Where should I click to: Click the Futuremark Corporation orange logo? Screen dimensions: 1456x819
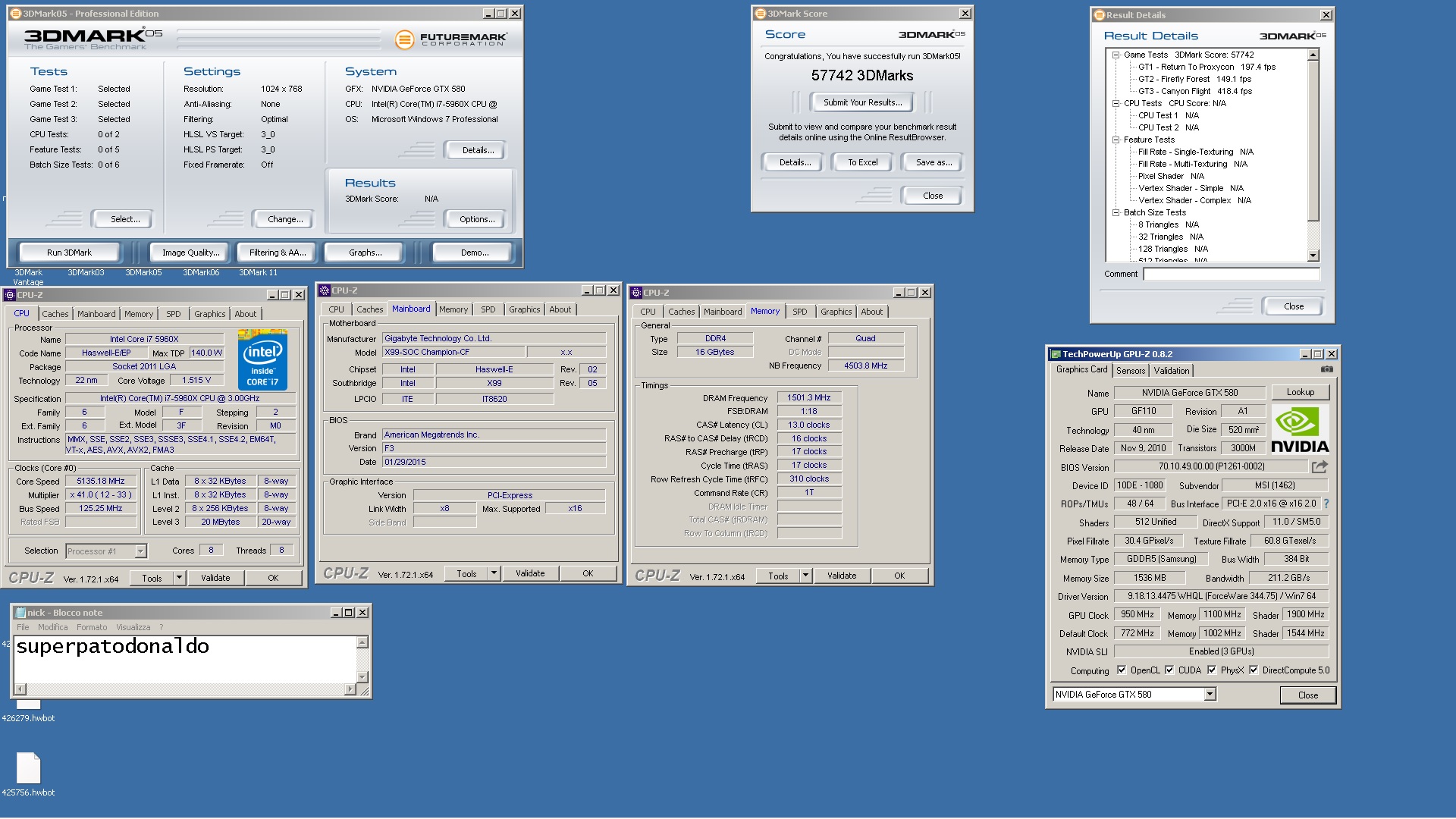click(x=405, y=39)
